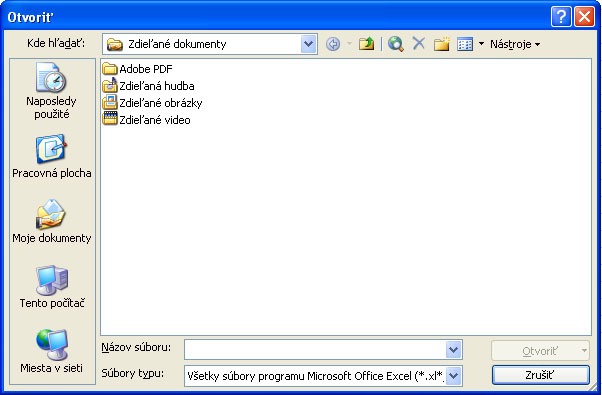This screenshot has width=602, height=395.
Task: Click the help question mark button
Action: click(561, 17)
